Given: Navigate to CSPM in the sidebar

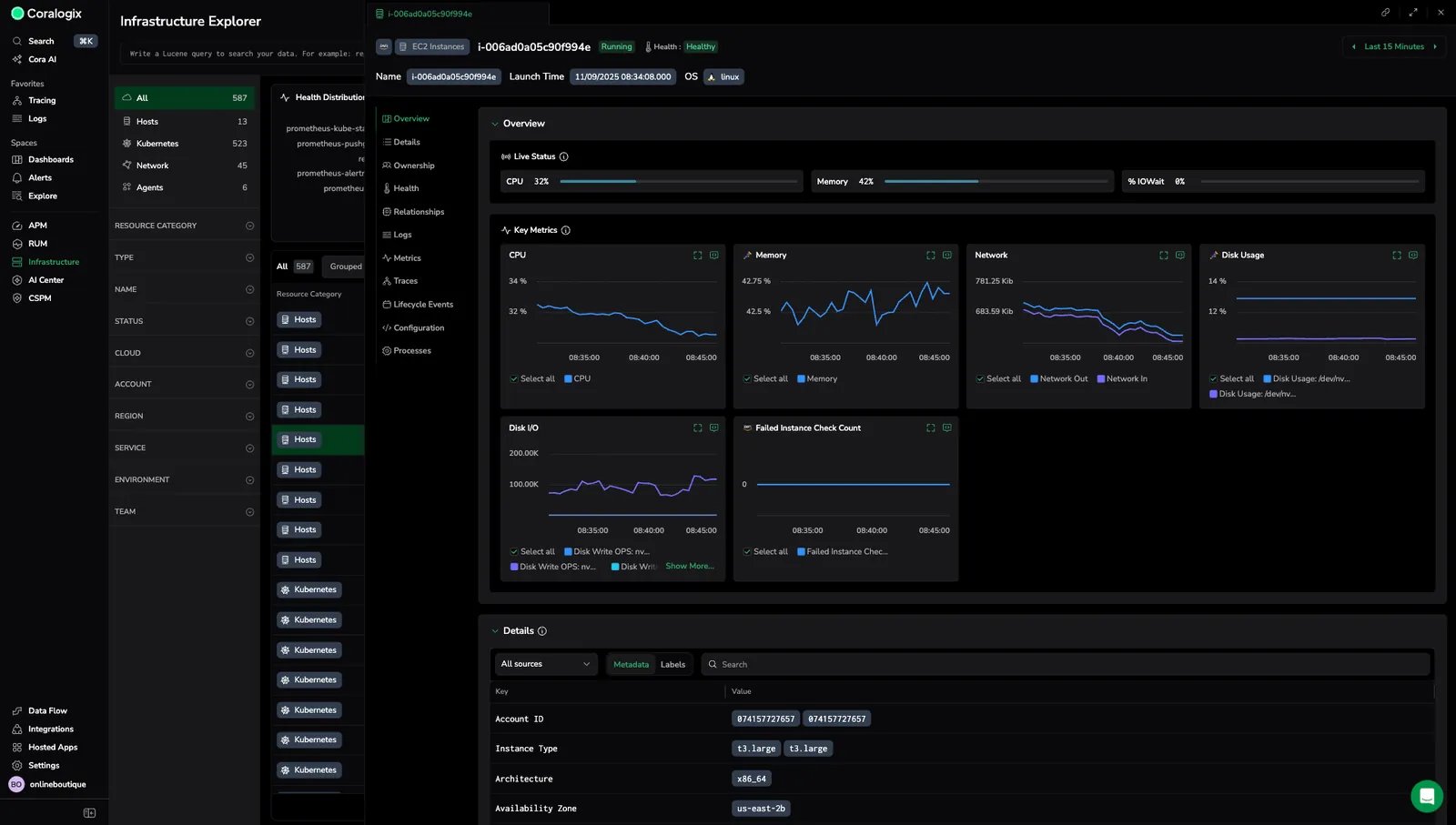Looking at the screenshot, I should coord(38,297).
